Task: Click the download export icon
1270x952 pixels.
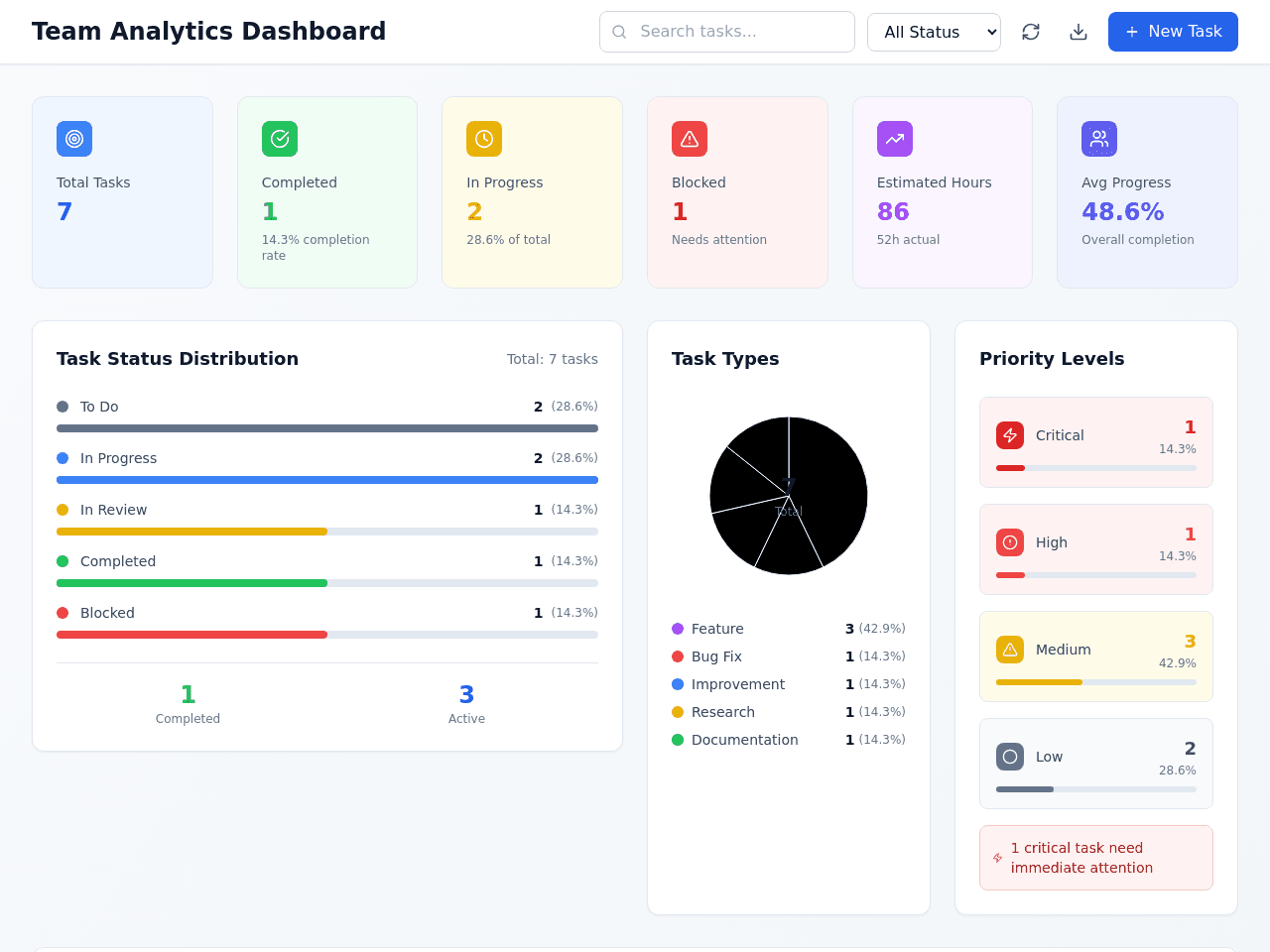Action: tap(1079, 32)
